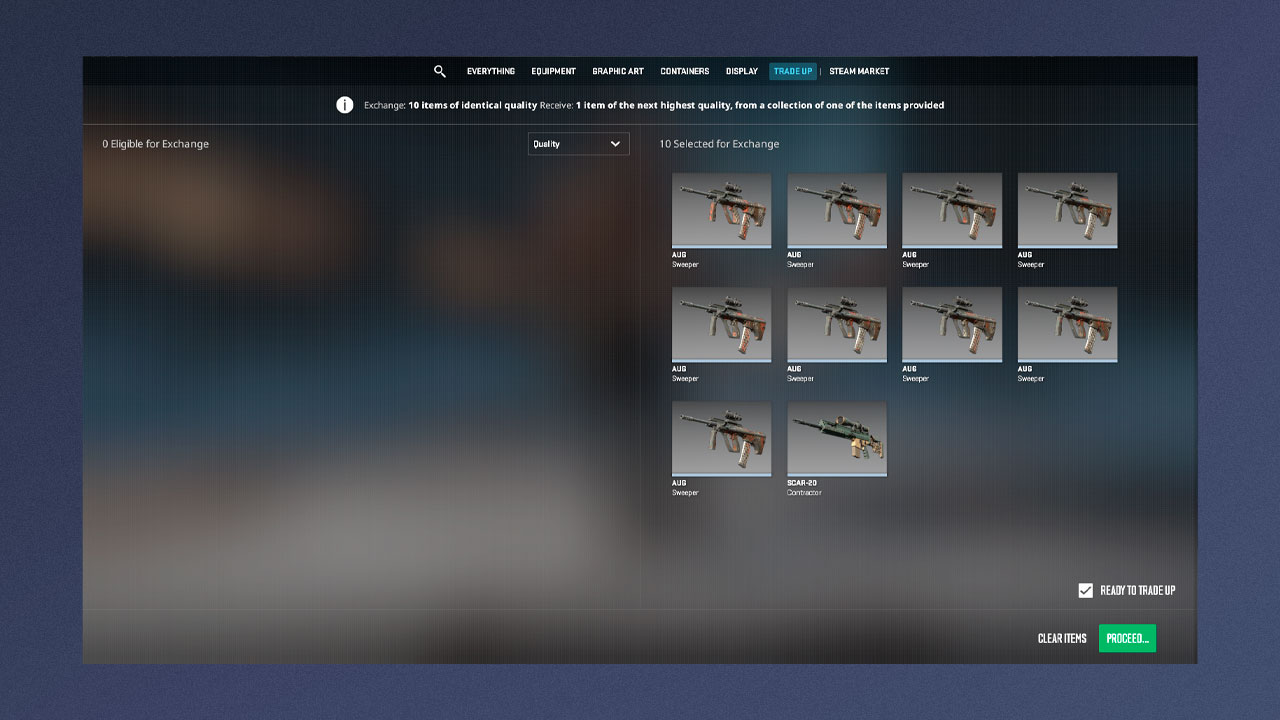1280x720 pixels.
Task: Click the info icon in the exchange banner
Action: pyautogui.click(x=344, y=104)
